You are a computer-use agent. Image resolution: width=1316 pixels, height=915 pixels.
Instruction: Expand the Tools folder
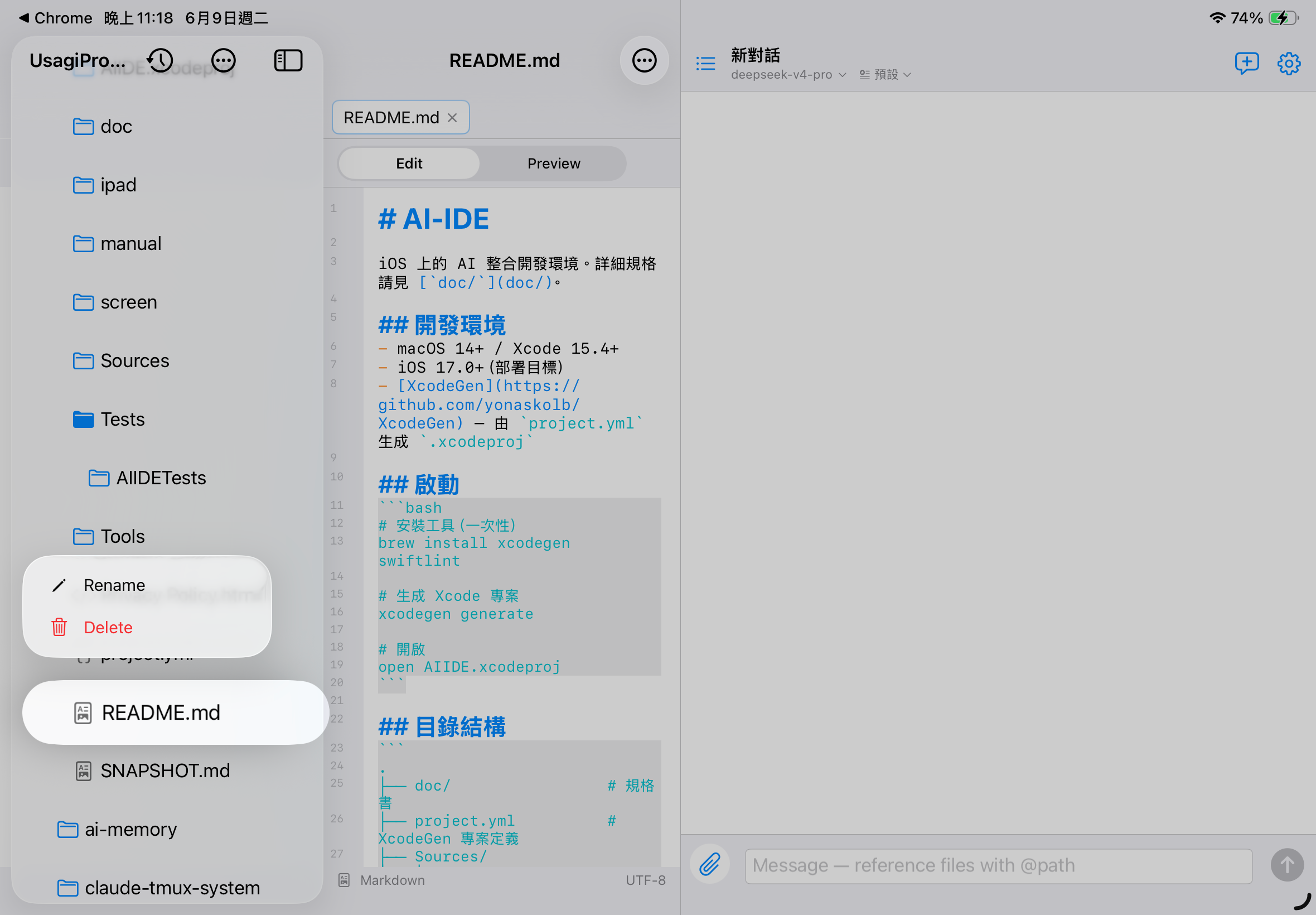click(109, 536)
